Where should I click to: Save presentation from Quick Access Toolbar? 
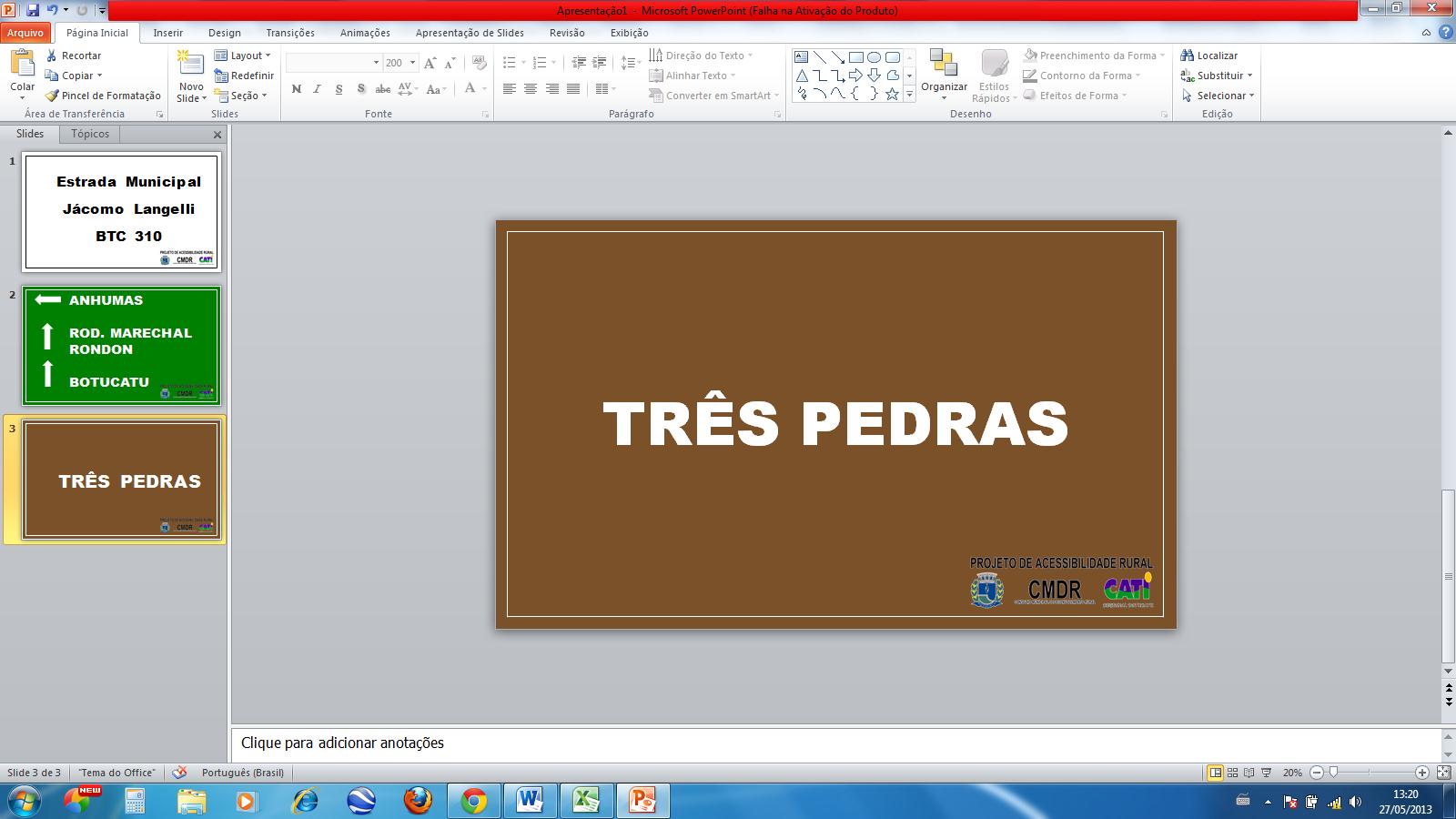coord(33,10)
